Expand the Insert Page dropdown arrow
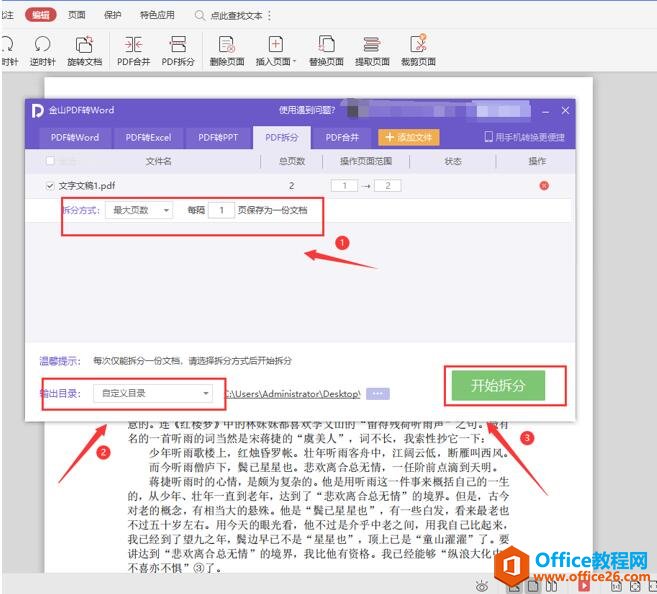Image resolution: width=657 pixels, height=594 pixels. pyautogui.click(x=294, y=62)
